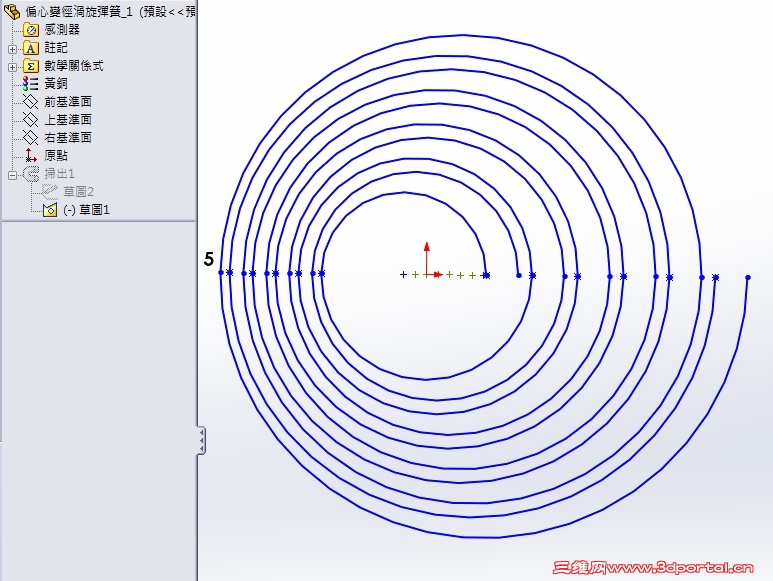Collapse the feature tree panel with handle

pyautogui.click(x=201, y=440)
